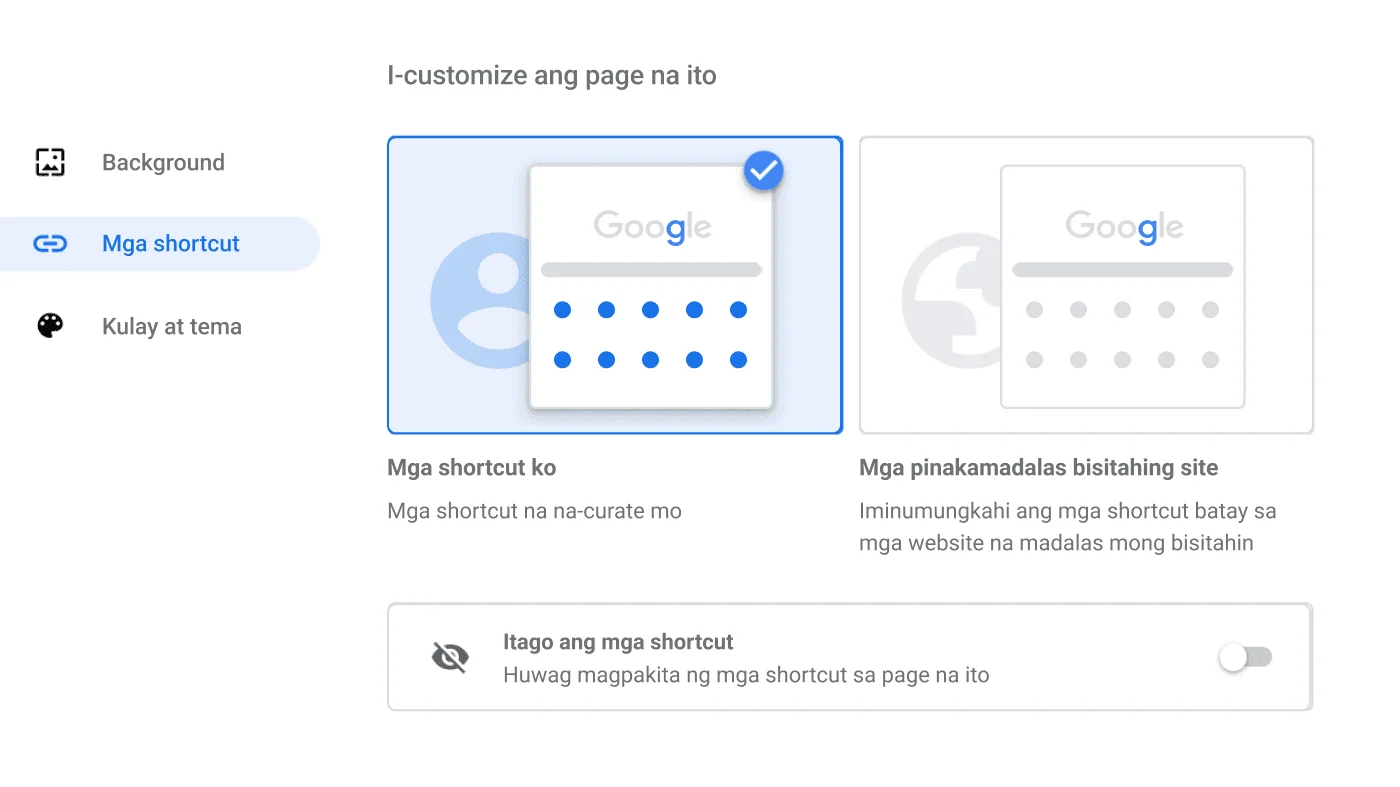
Task: Click the left preview thumbnail card
Action: pyautogui.click(x=614, y=285)
